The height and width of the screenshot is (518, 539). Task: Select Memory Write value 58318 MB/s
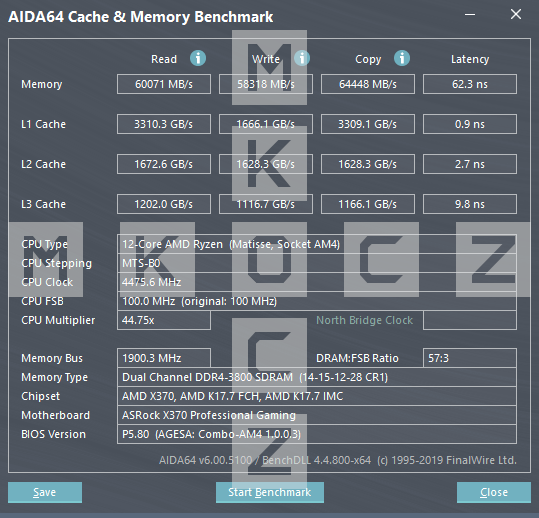click(266, 84)
